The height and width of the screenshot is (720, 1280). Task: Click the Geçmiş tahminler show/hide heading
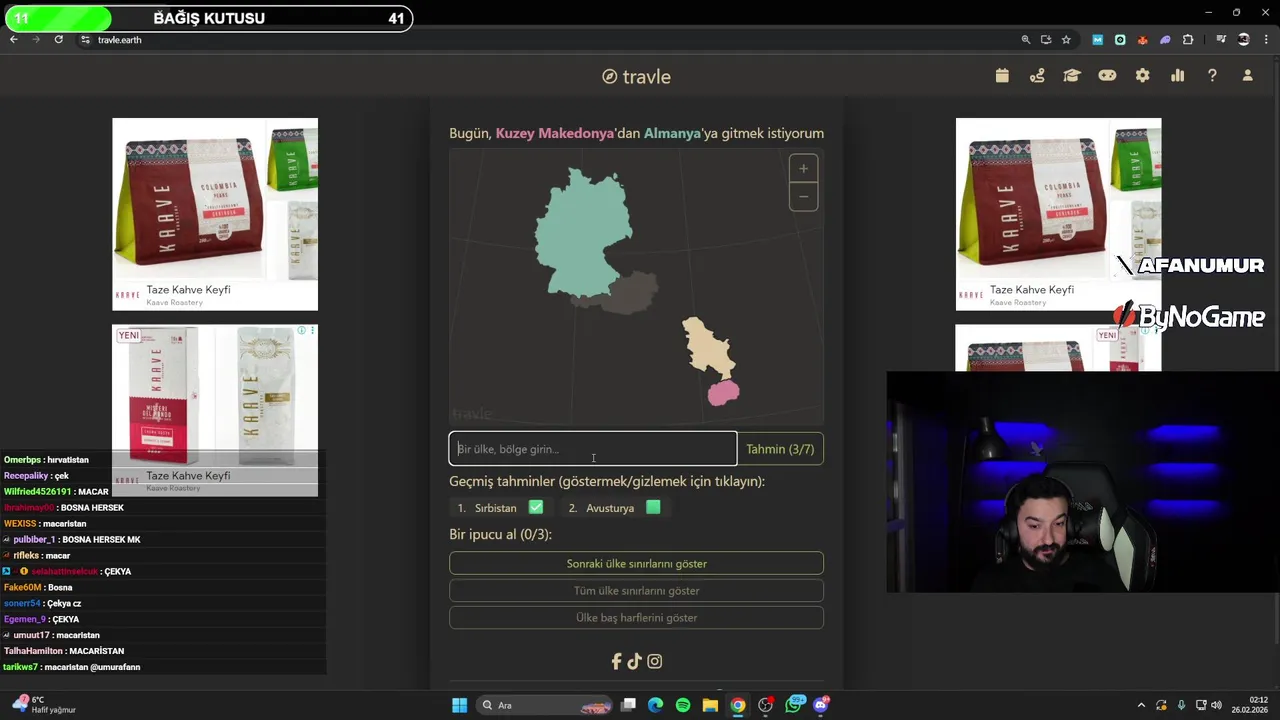tap(607, 481)
